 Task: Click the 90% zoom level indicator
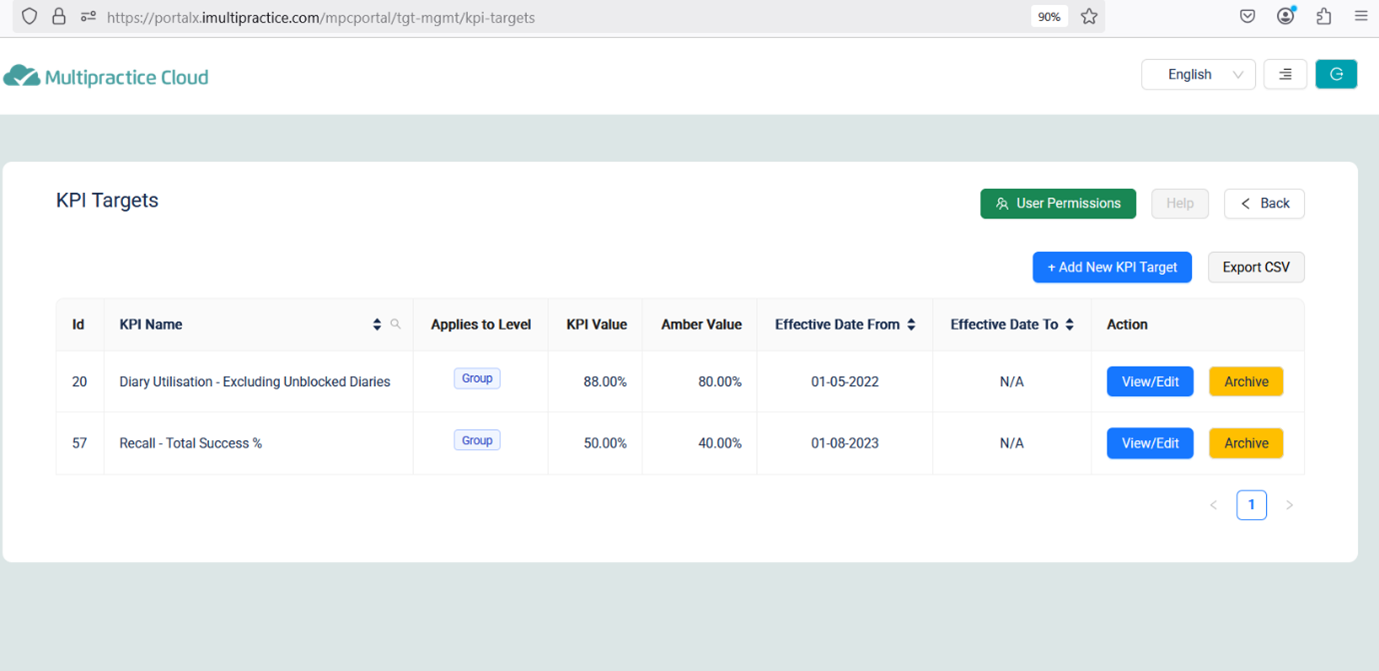1049,16
